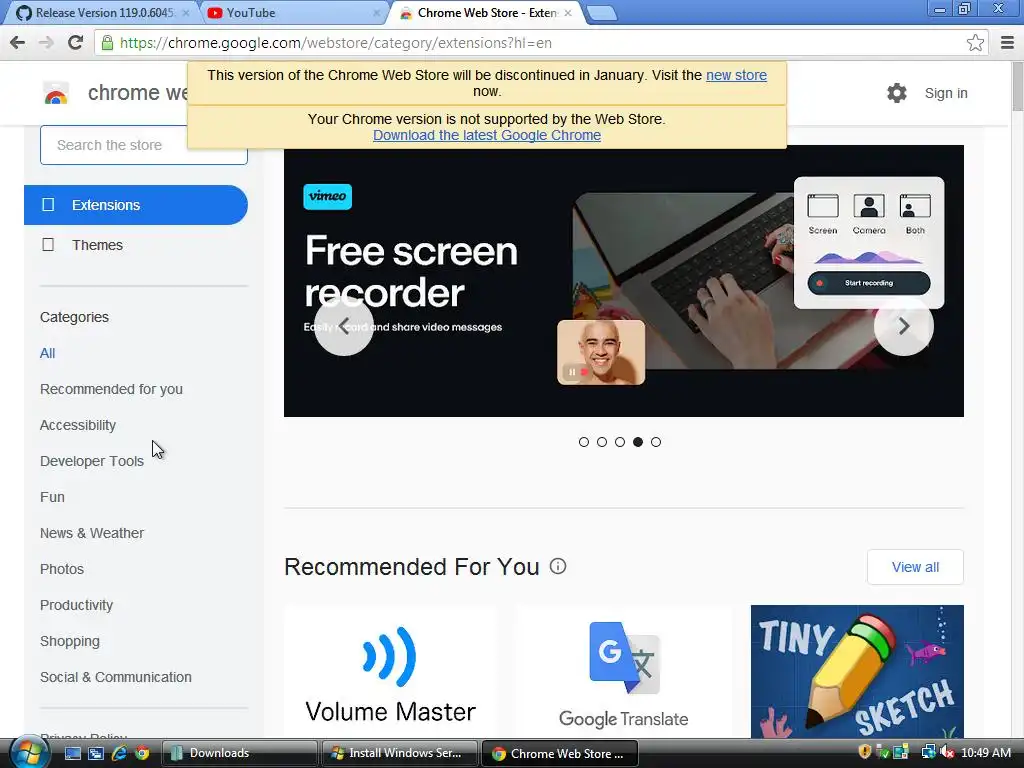Screen dimensions: 1024x768
Task: Click the page vertical scrollbar thumb
Action: click(x=1017, y=87)
